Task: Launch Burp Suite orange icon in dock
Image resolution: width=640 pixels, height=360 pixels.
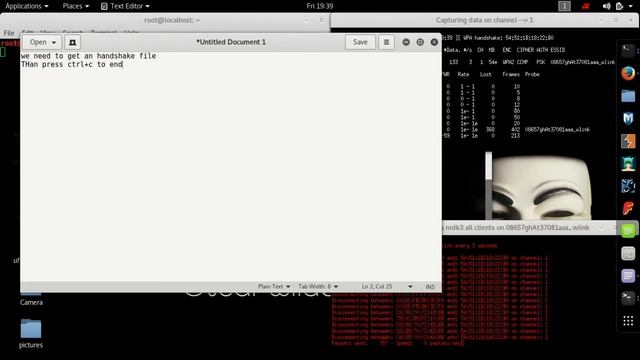Action: 628,141
